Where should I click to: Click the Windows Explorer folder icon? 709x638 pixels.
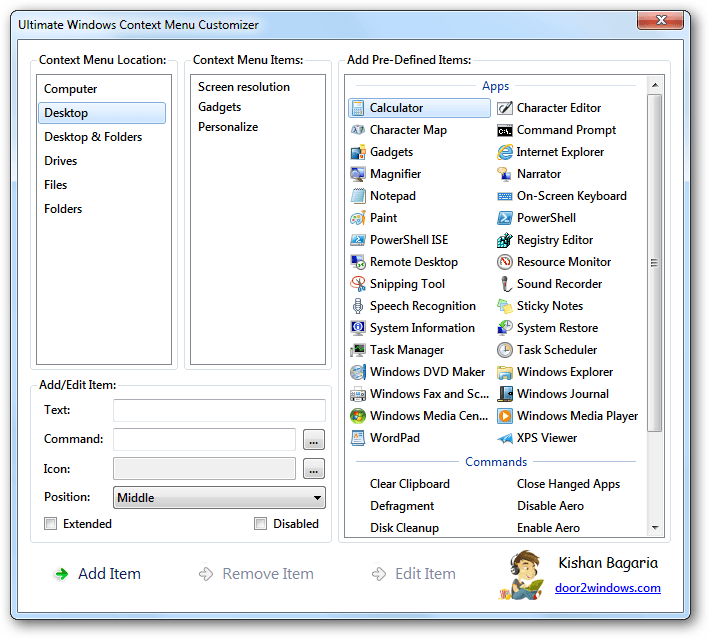pyautogui.click(x=505, y=372)
